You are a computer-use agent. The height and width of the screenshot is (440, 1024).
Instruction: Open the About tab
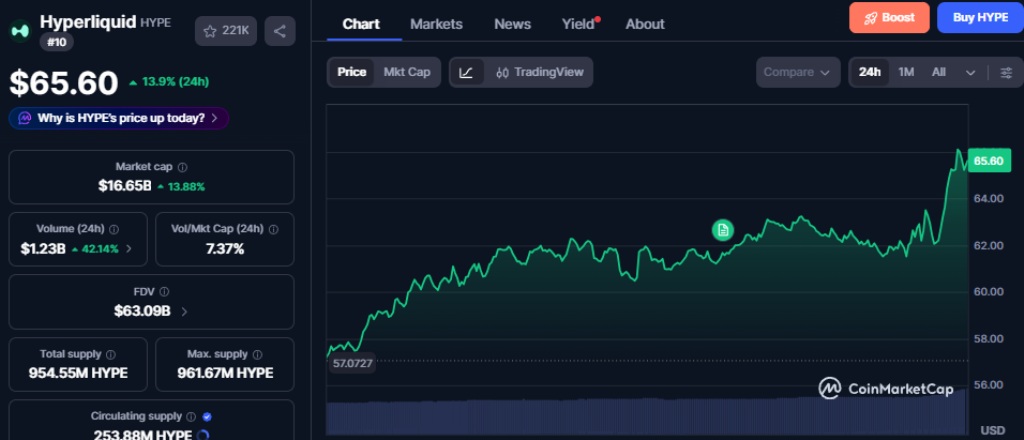(645, 24)
